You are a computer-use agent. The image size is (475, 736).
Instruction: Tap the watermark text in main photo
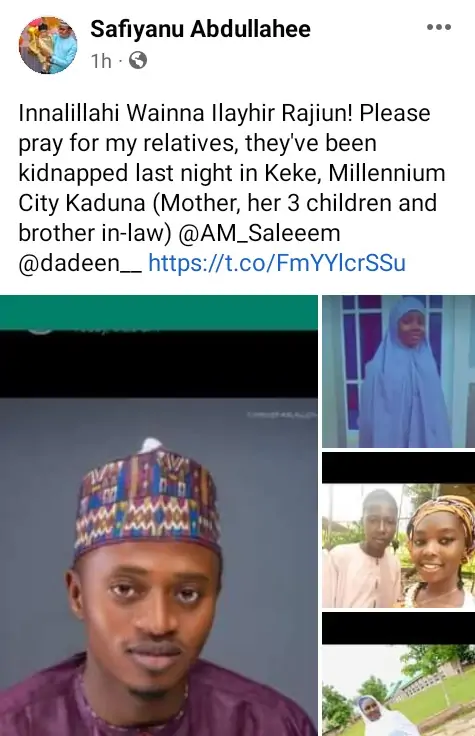[x=282, y=415]
